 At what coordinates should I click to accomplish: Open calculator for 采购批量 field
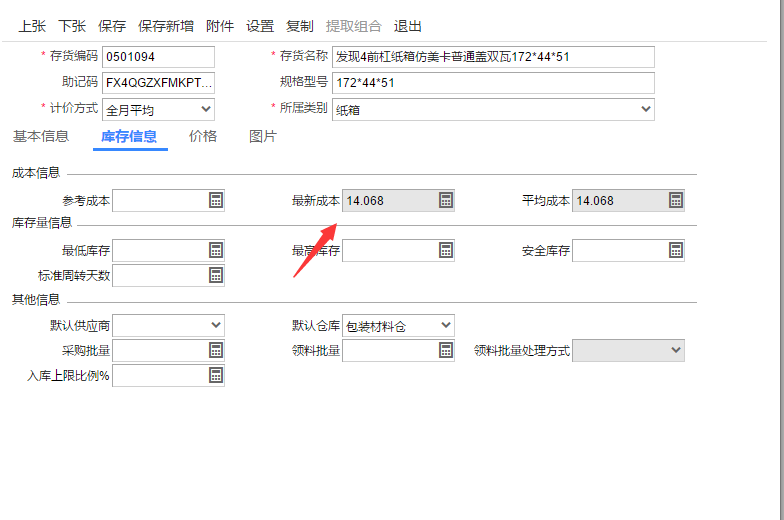(216, 350)
